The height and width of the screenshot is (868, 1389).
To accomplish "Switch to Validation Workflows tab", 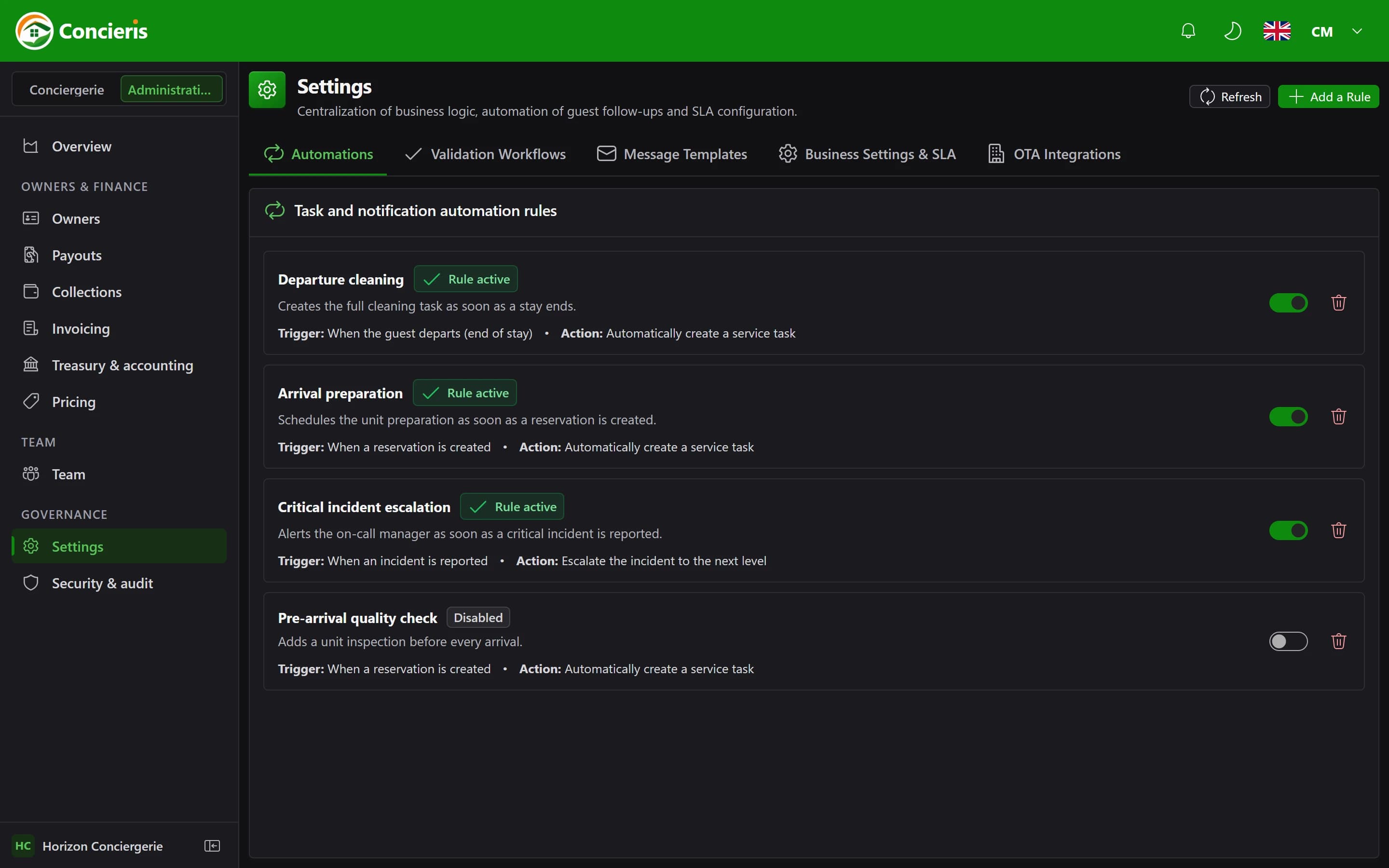I will tap(485, 154).
